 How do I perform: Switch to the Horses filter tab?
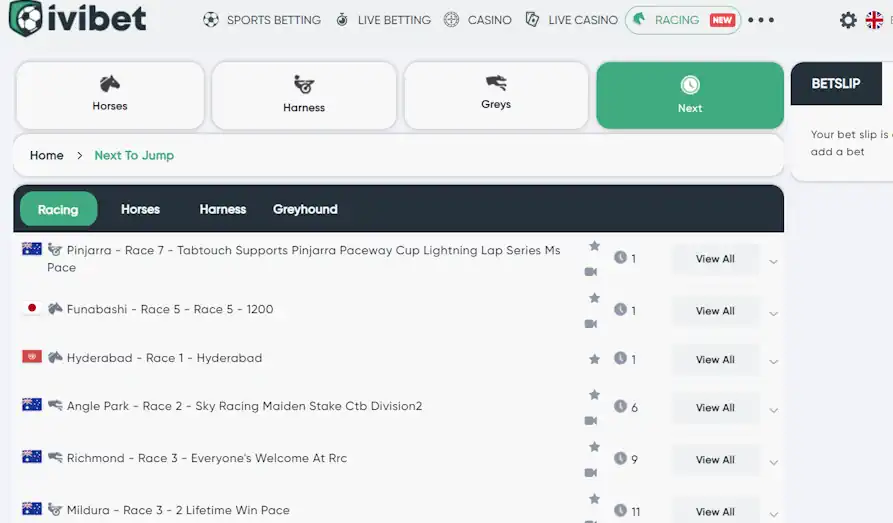click(x=140, y=209)
